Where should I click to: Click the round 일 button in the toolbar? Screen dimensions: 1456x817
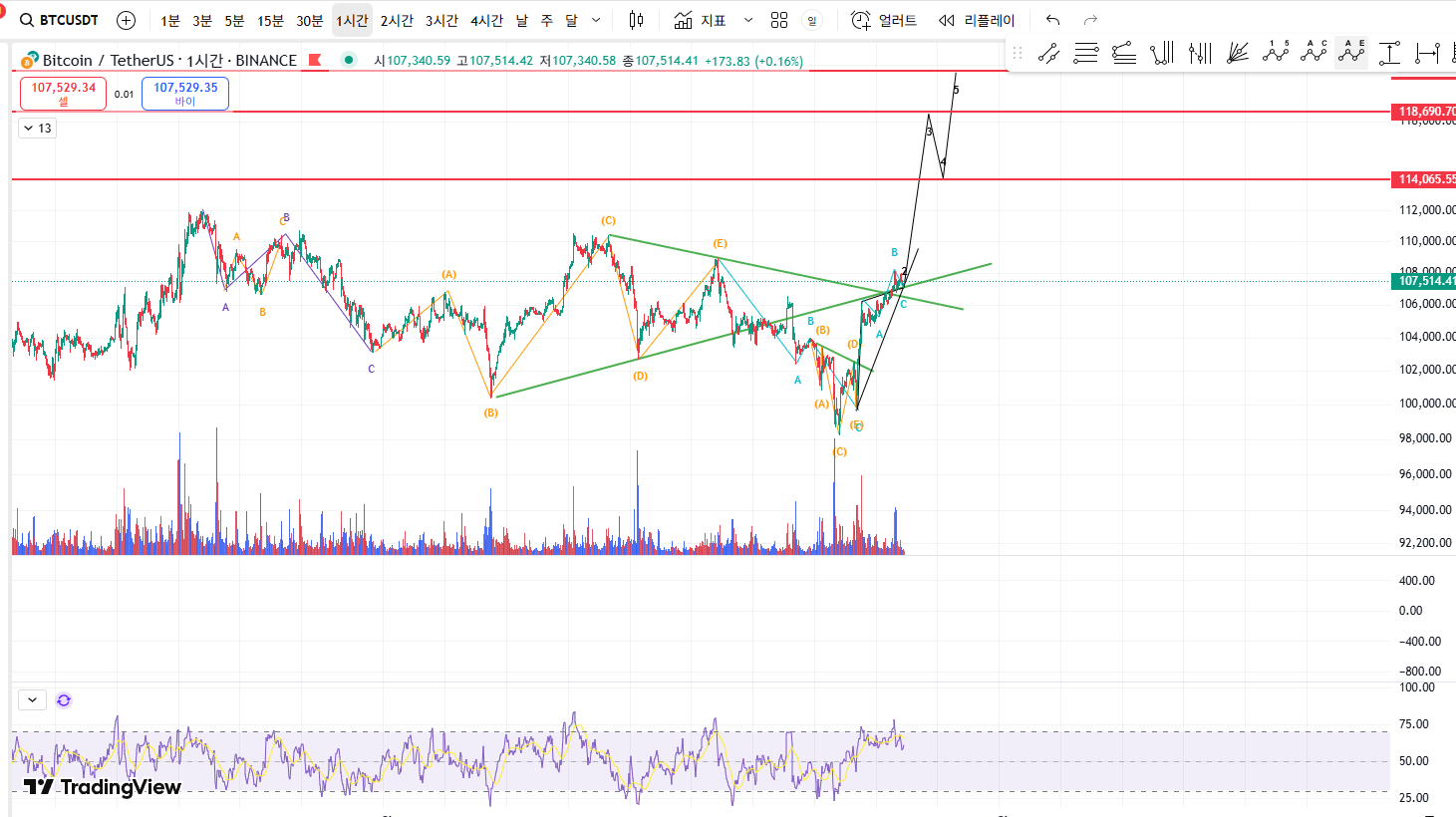click(x=812, y=20)
